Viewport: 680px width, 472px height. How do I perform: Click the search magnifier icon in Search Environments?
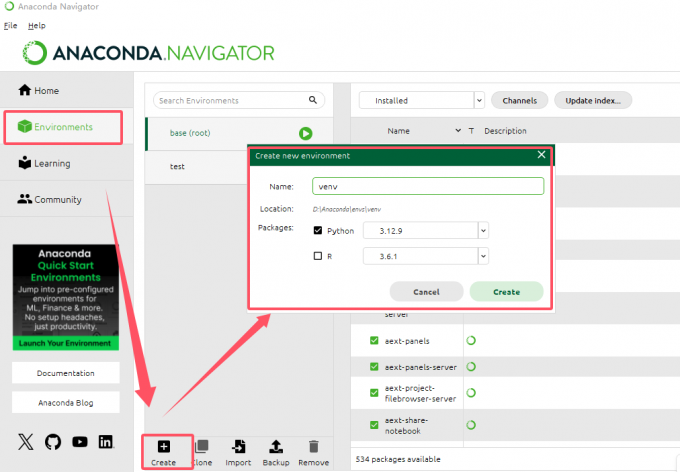pyautogui.click(x=313, y=100)
